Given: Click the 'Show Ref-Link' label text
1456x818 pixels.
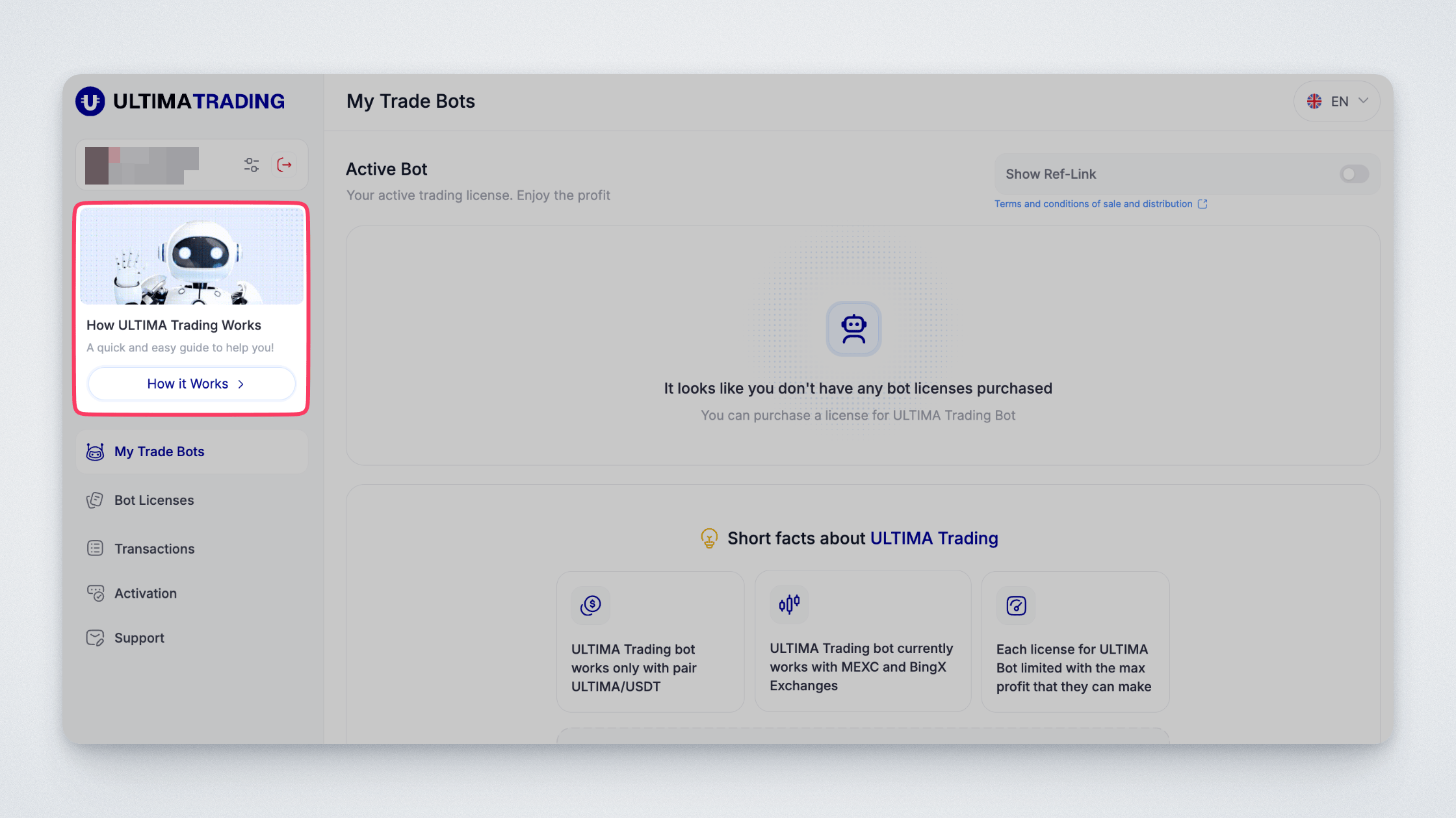Looking at the screenshot, I should pos(1051,174).
